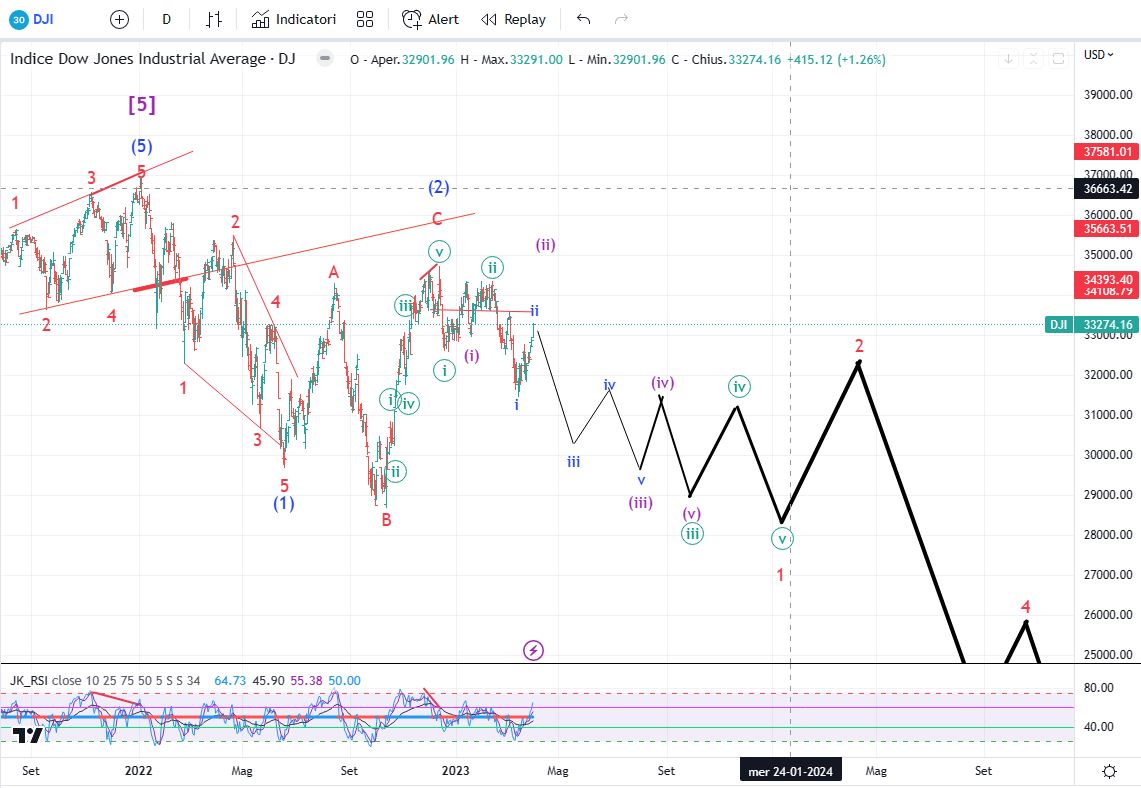Click the mer 24-01-2024 date label
Image resolution: width=1141 pixels, height=788 pixels.
(x=790, y=771)
